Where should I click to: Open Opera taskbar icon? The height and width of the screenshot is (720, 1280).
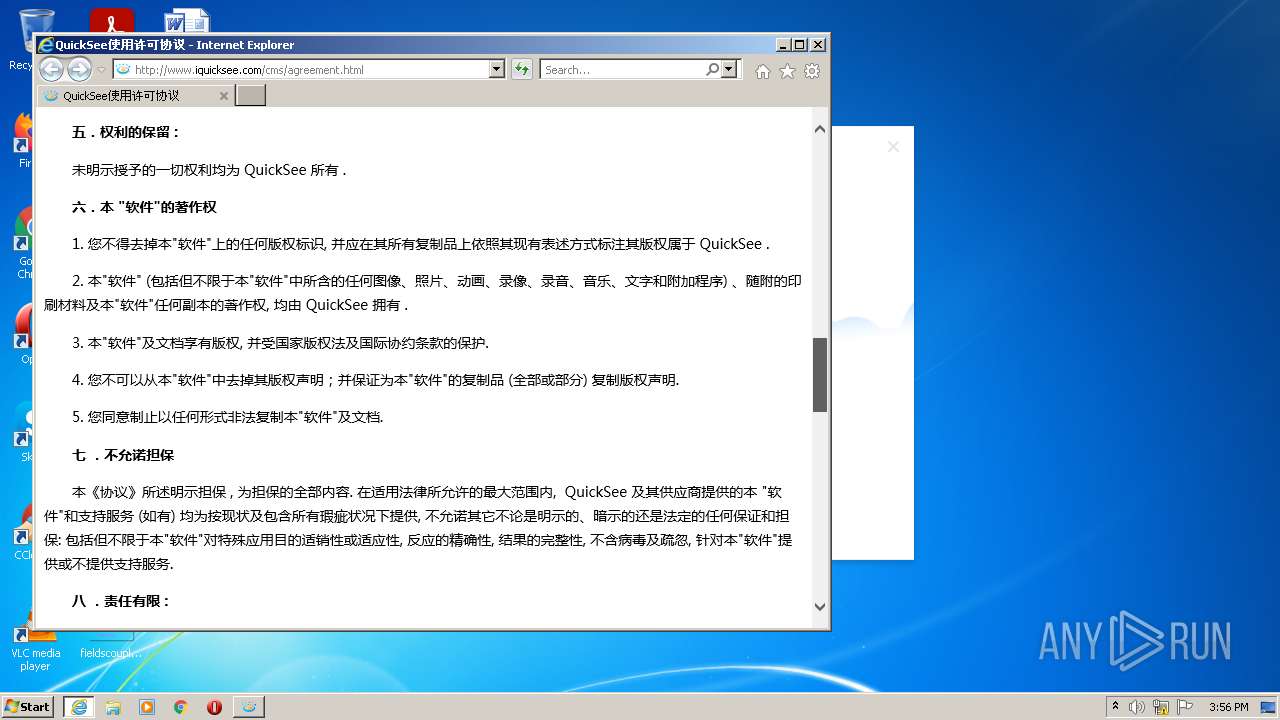coord(214,707)
